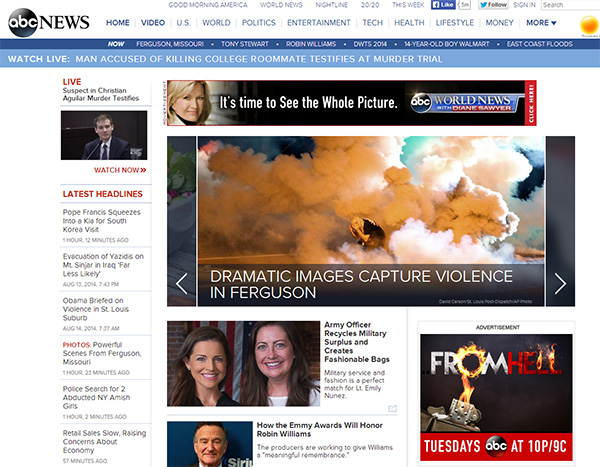Advance carousel with right arrow
Screen dimensions: 600x467
[560, 283]
